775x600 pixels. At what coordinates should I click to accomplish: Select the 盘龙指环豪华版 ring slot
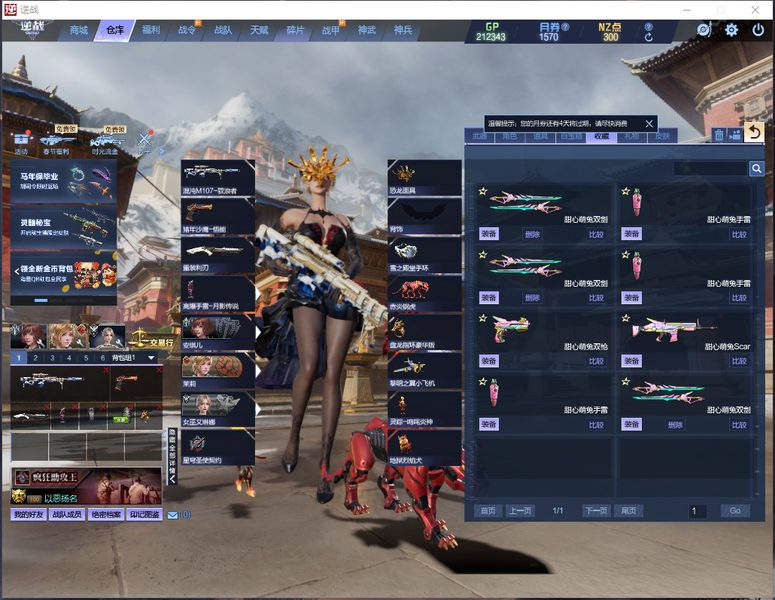pyautogui.click(x=425, y=332)
